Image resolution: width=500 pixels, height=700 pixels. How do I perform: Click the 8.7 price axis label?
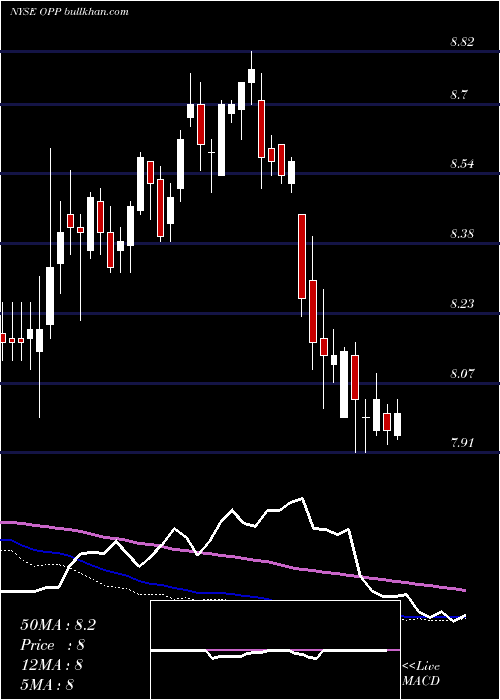[x=459, y=95]
